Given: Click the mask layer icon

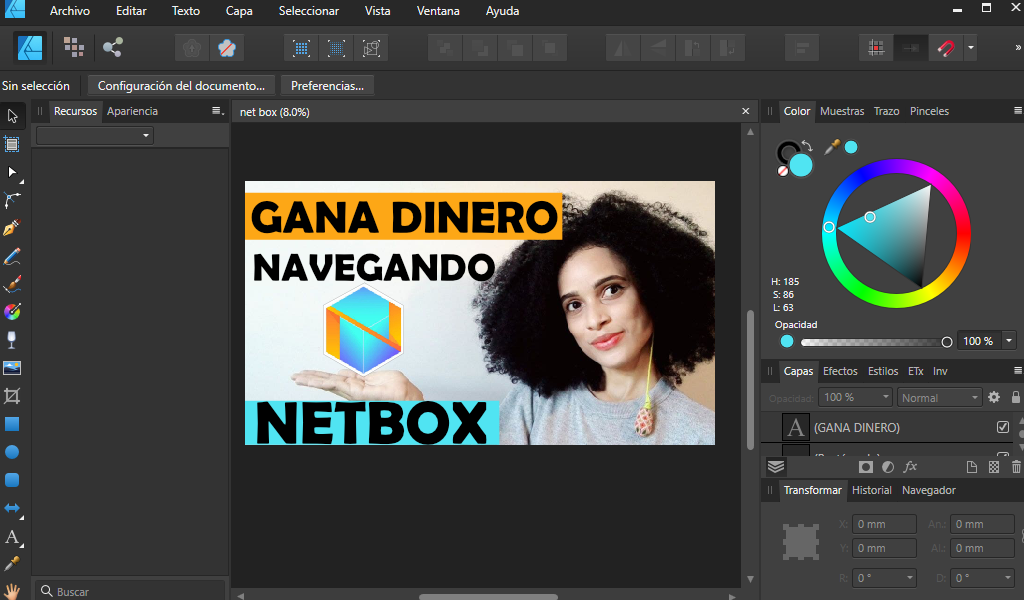Looking at the screenshot, I should click(x=865, y=467).
